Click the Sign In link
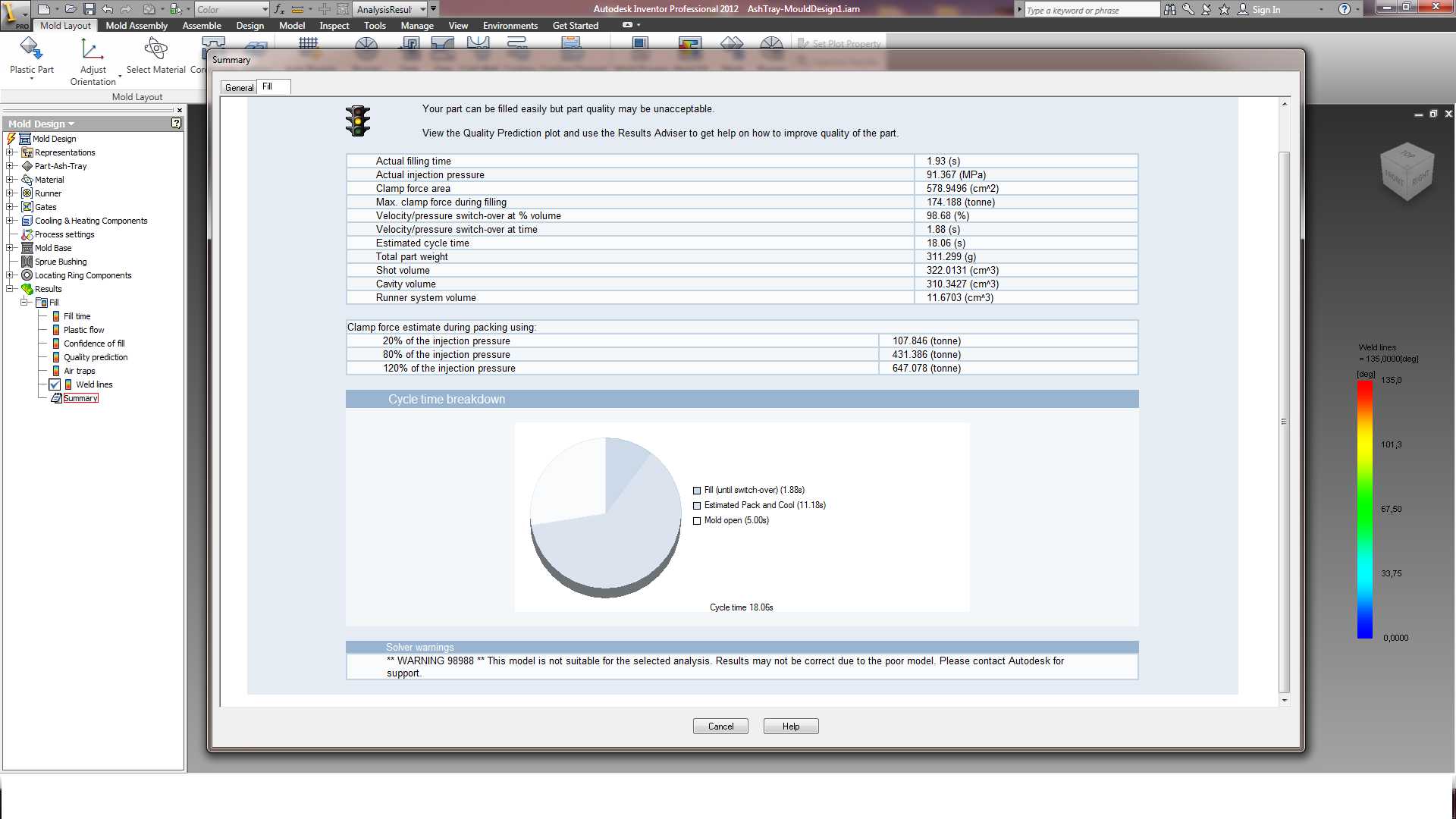 point(1266,9)
